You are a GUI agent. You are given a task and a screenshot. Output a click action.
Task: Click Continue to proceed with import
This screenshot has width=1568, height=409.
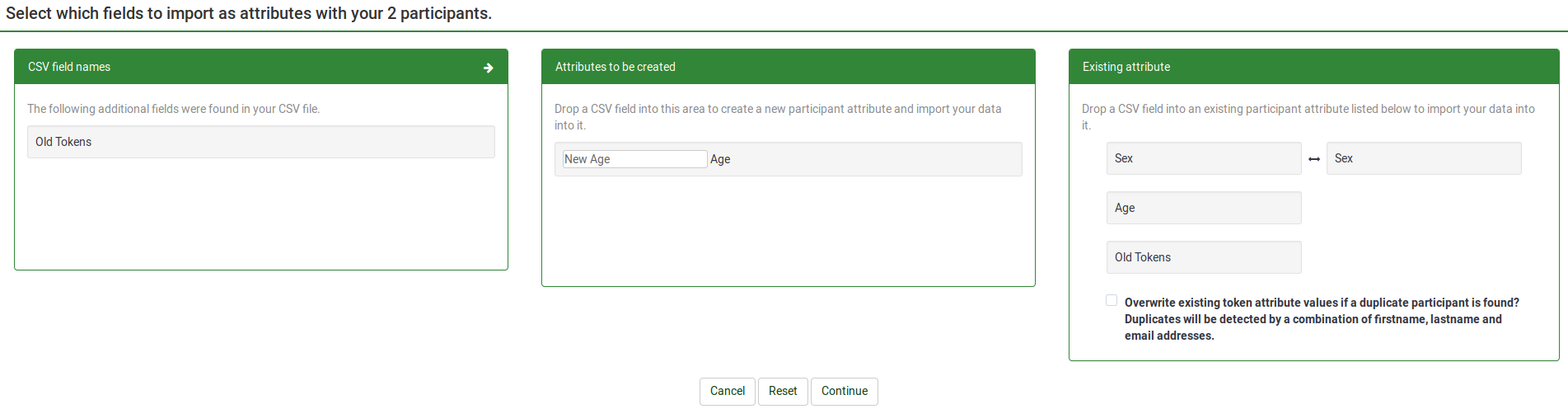pos(844,391)
